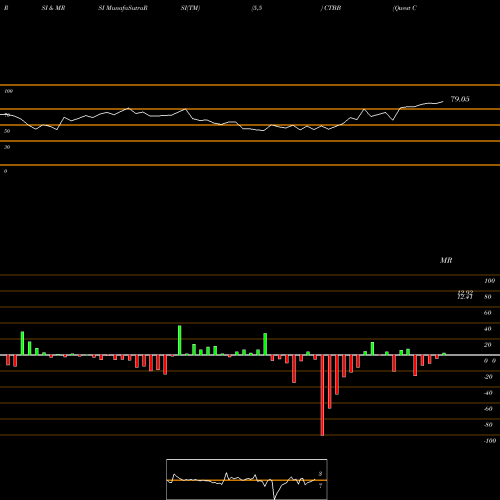Click the 80 label on MR axis
500x500 pixels.
pos(487,297)
